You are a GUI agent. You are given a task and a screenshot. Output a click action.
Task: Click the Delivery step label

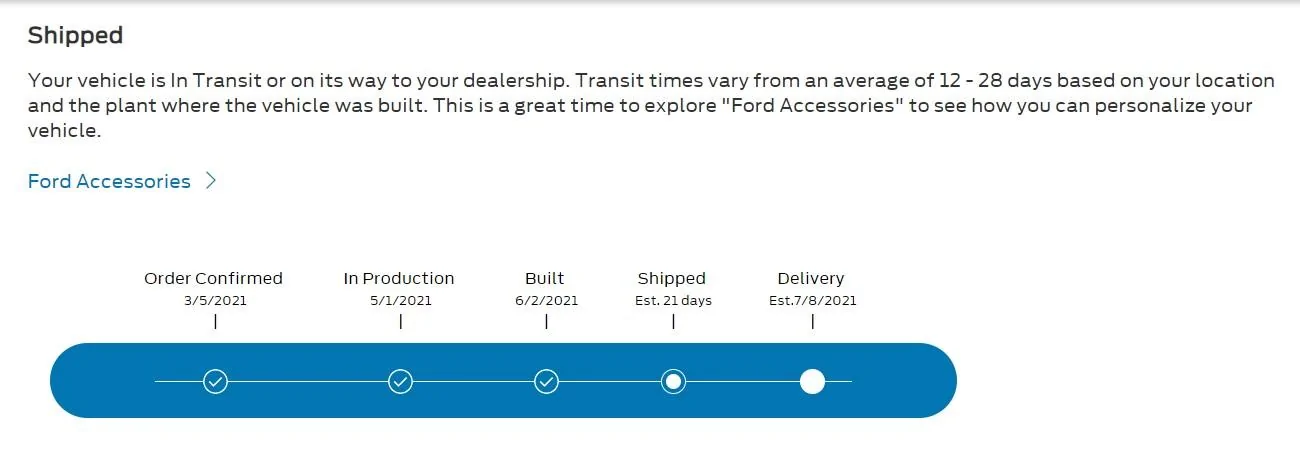[x=811, y=278]
